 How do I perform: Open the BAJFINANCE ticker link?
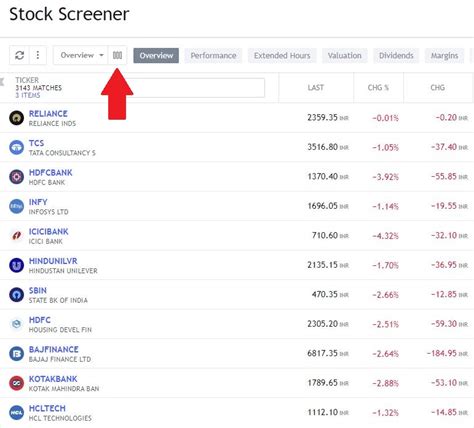click(x=54, y=349)
